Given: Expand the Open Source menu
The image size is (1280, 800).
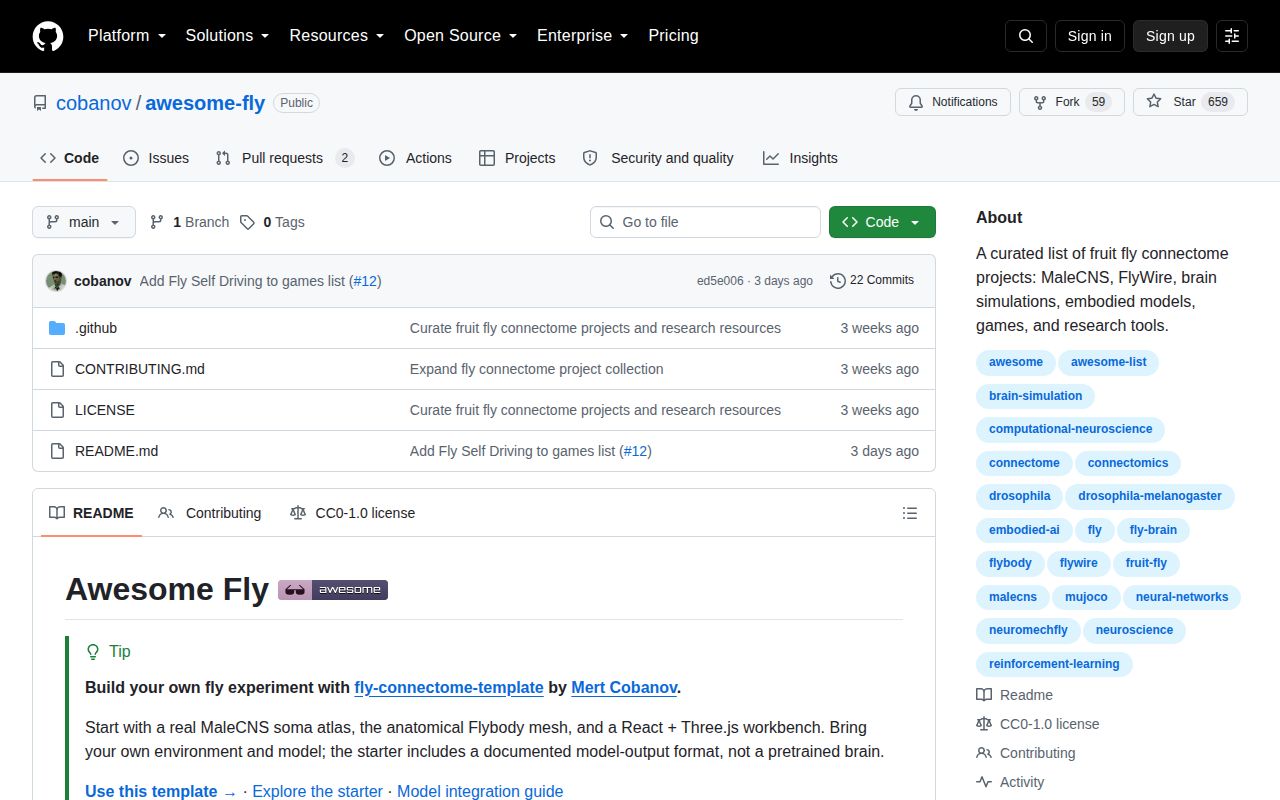Looking at the screenshot, I should point(461,36).
